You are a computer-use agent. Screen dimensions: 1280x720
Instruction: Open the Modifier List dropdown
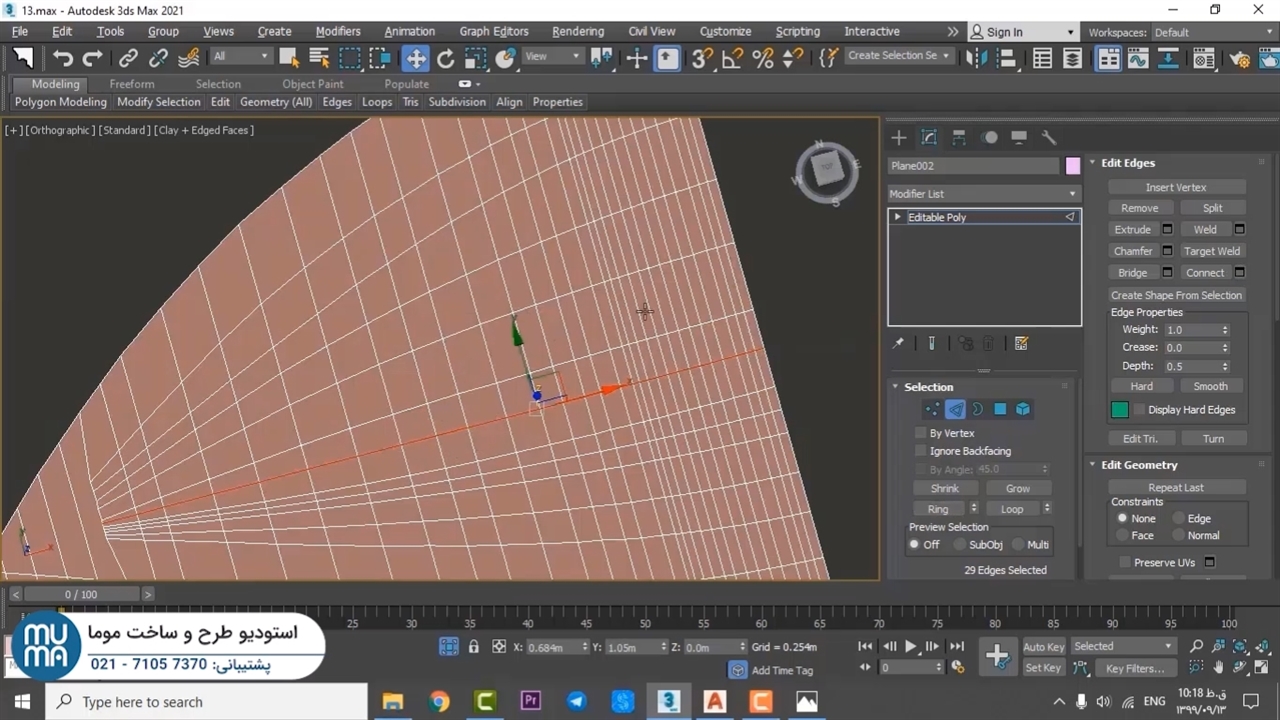(984, 194)
